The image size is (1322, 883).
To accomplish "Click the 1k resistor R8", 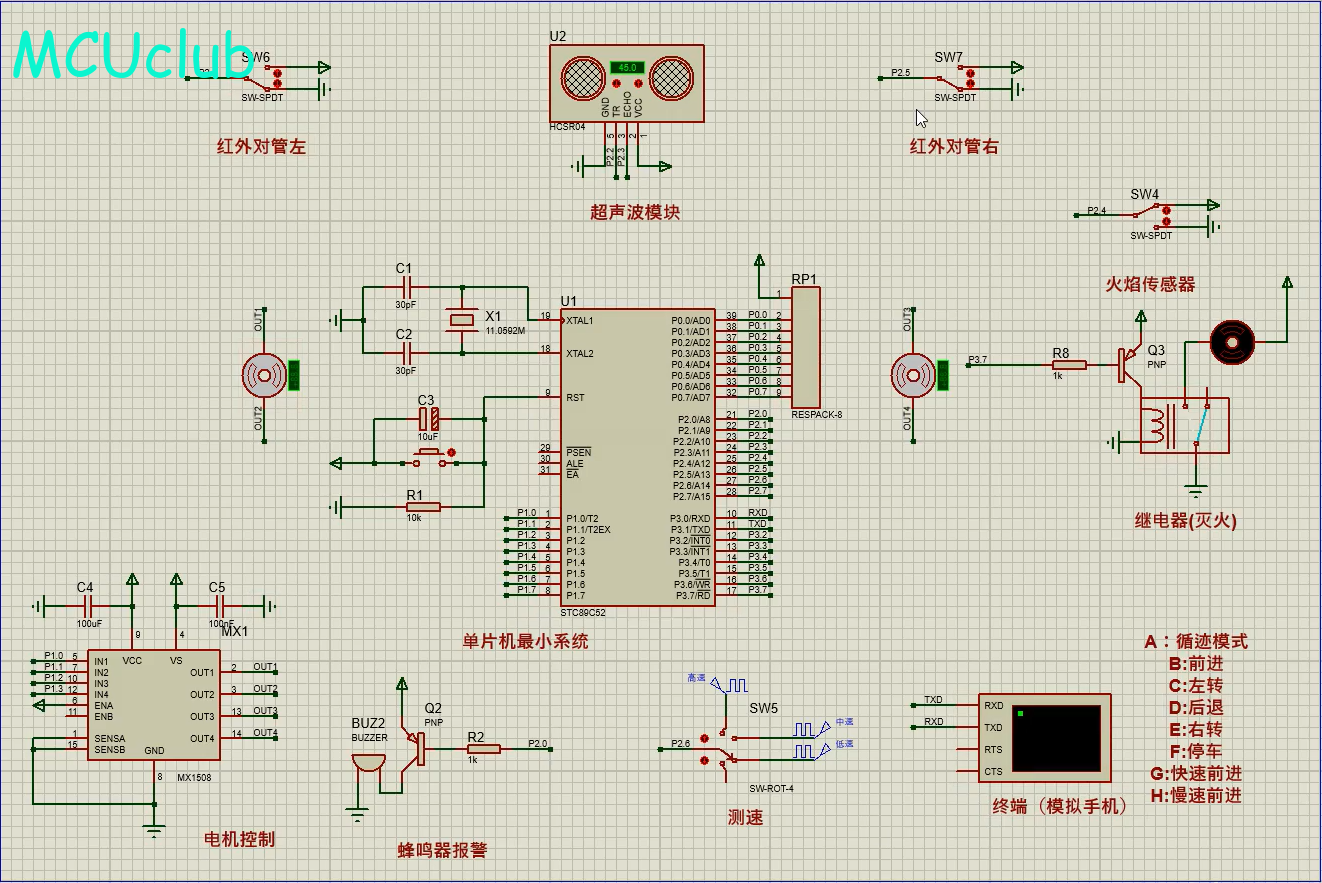I will point(1070,365).
